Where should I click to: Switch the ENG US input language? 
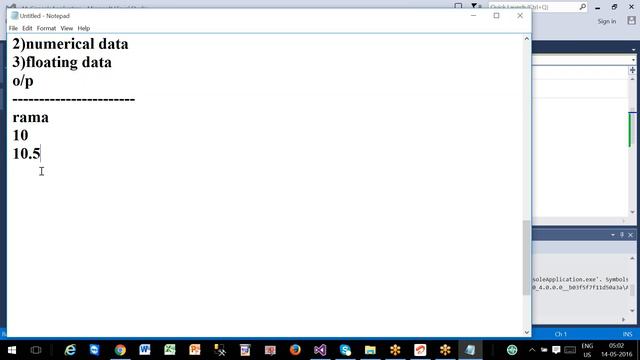(587, 350)
